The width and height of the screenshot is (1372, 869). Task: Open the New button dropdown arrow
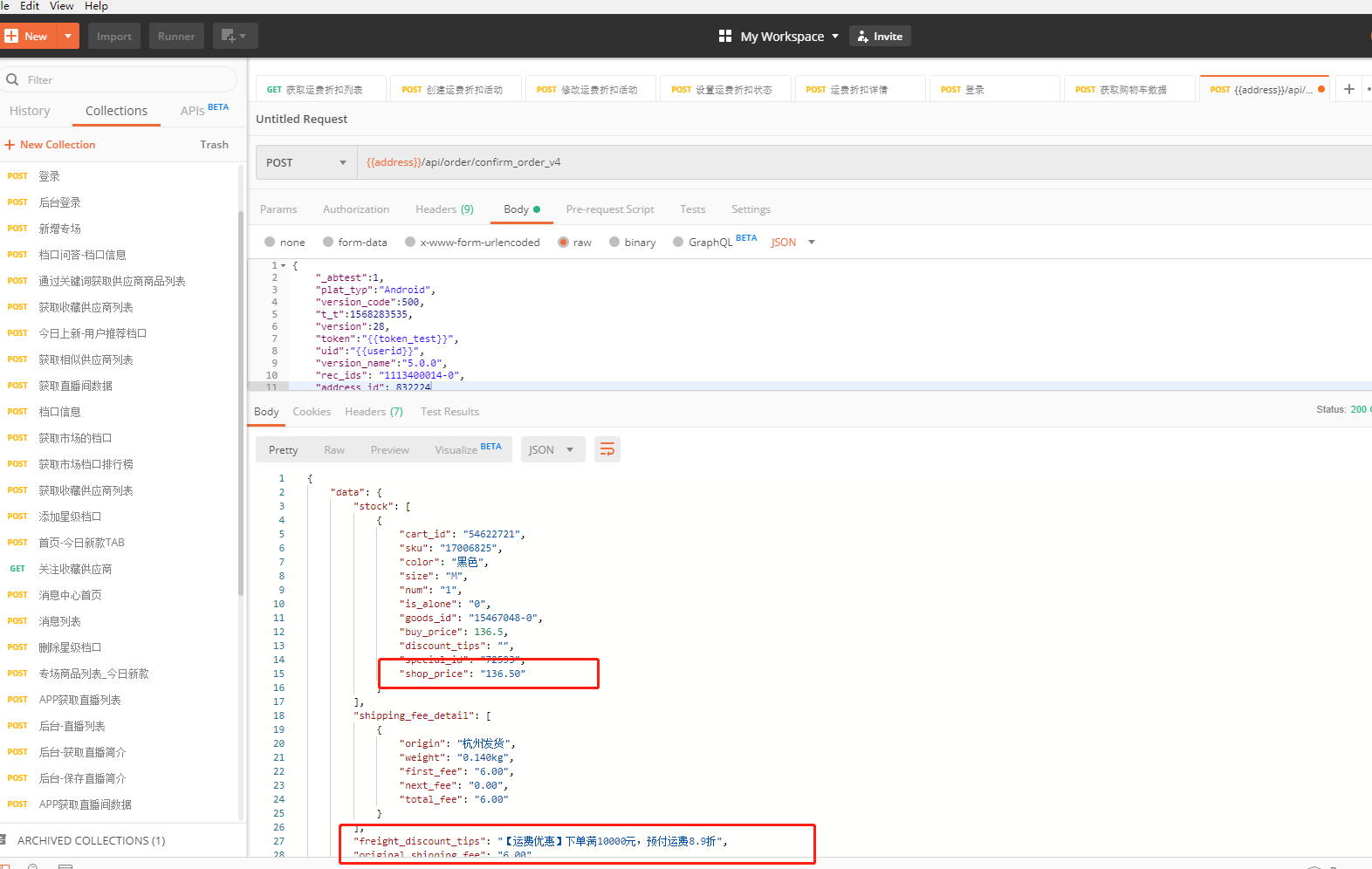(68, 36)
